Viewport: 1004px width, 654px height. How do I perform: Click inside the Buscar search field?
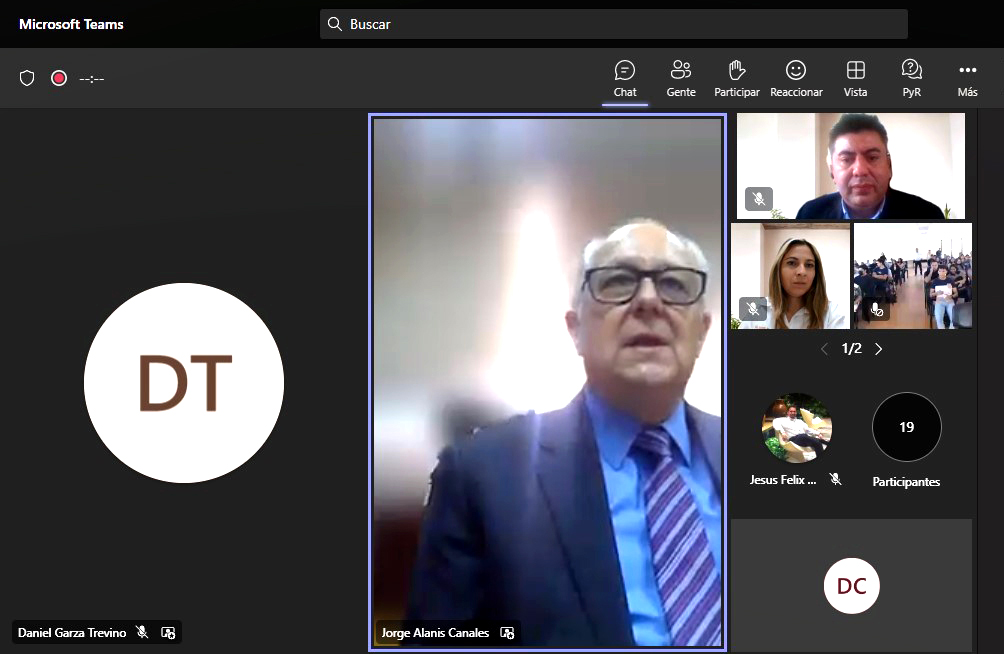point(613,24)
